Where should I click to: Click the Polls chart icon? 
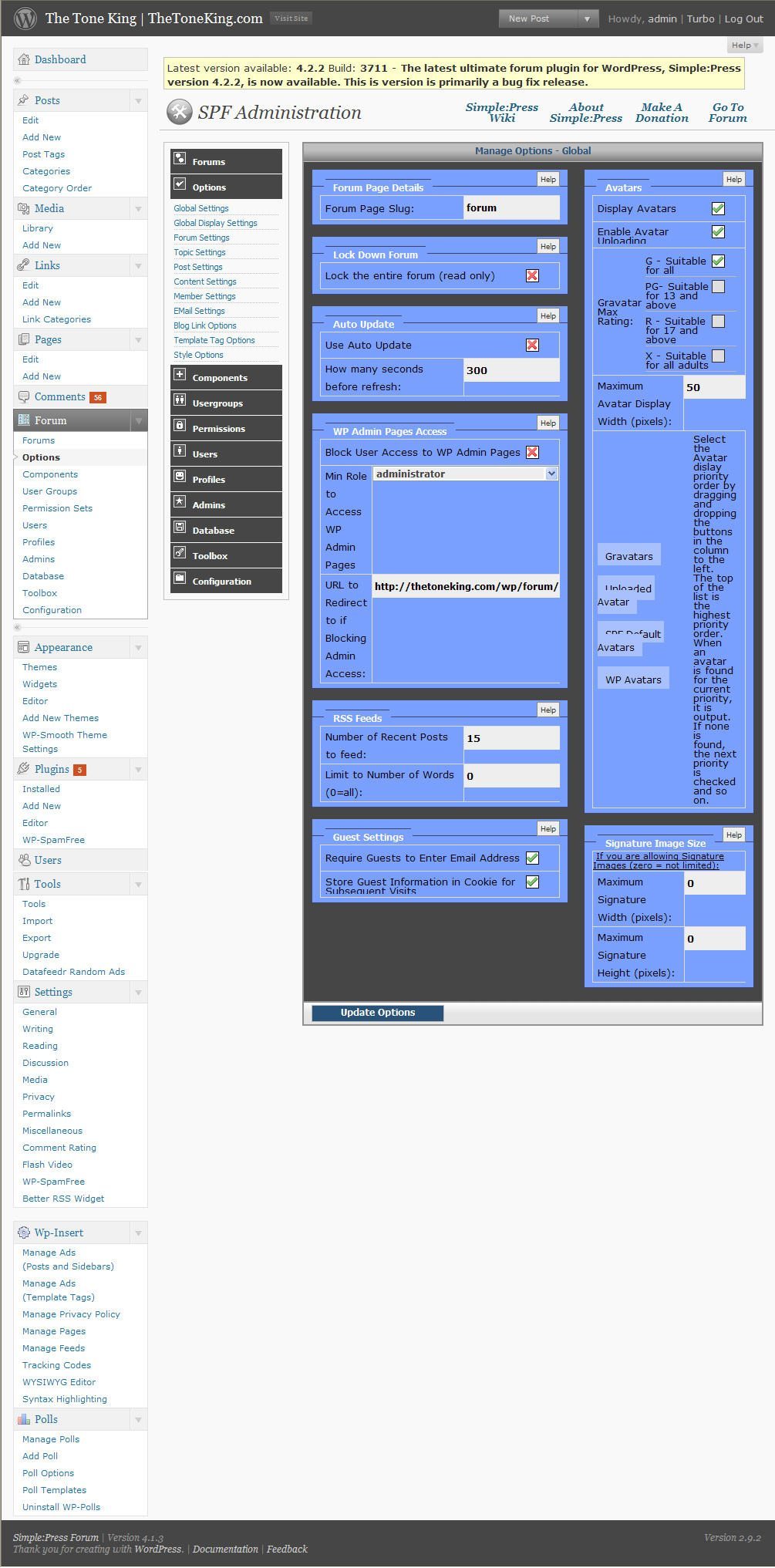point(24,1419)
